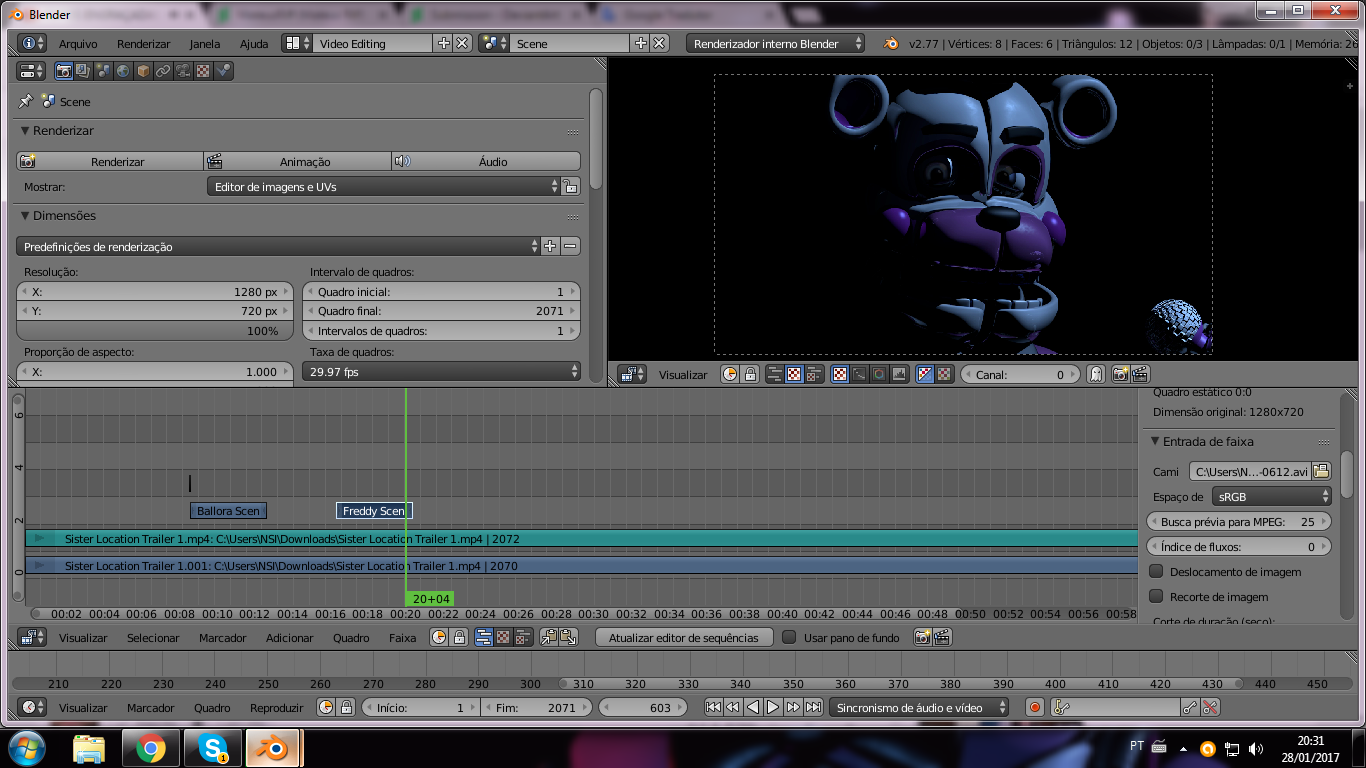This screenshot has height=768, width=1366.
Task: Open the Render Layers properties tab
Action: coord(83,71)
